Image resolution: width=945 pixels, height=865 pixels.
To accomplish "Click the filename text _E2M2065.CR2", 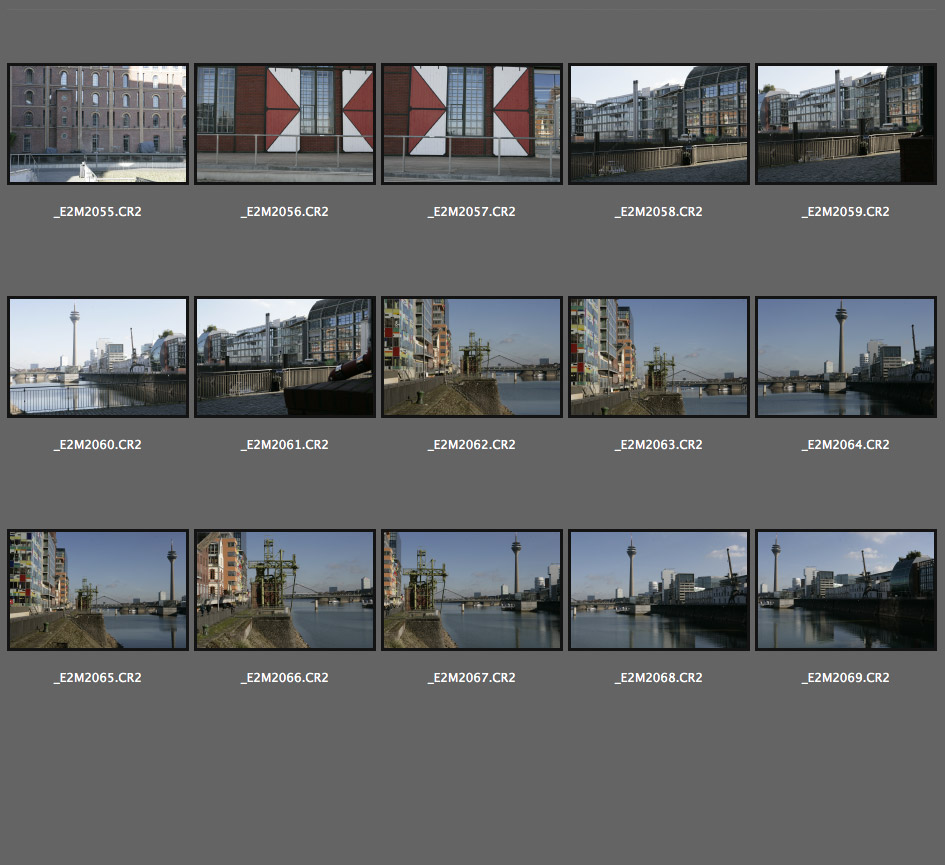I will [x=97, y=678].
